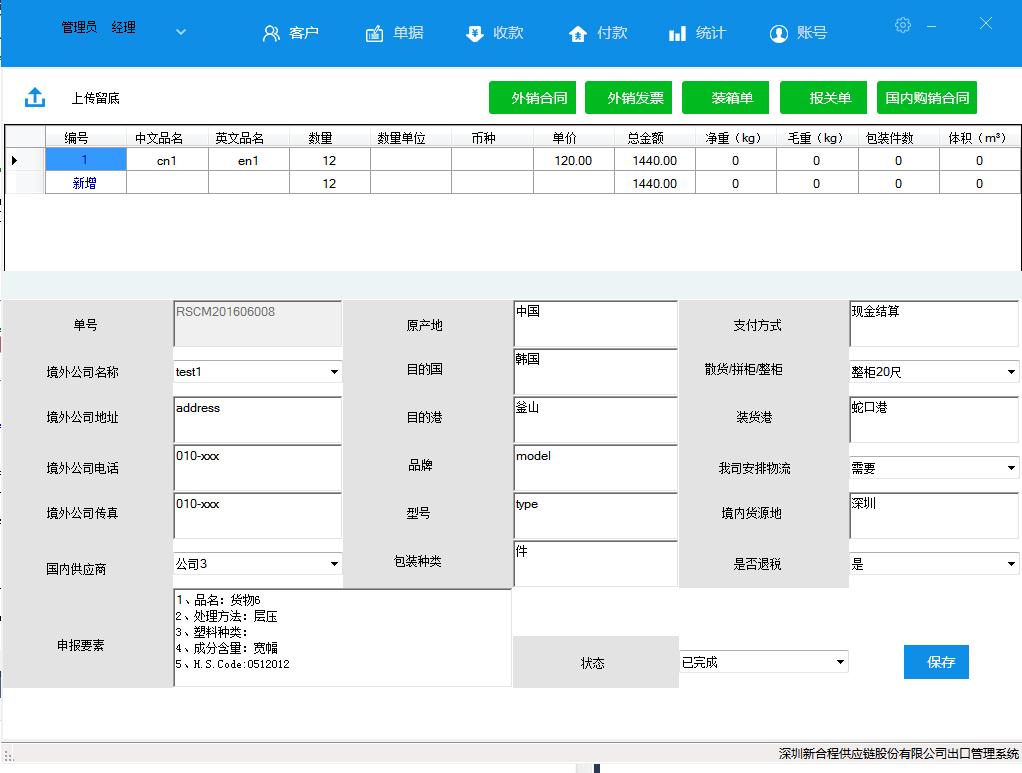Image resolution: width=1022 pixels, height=773 pixels.
Task: Click the row selector arrow for row 1
Action: pyautogui.click(x=15, y=160)
